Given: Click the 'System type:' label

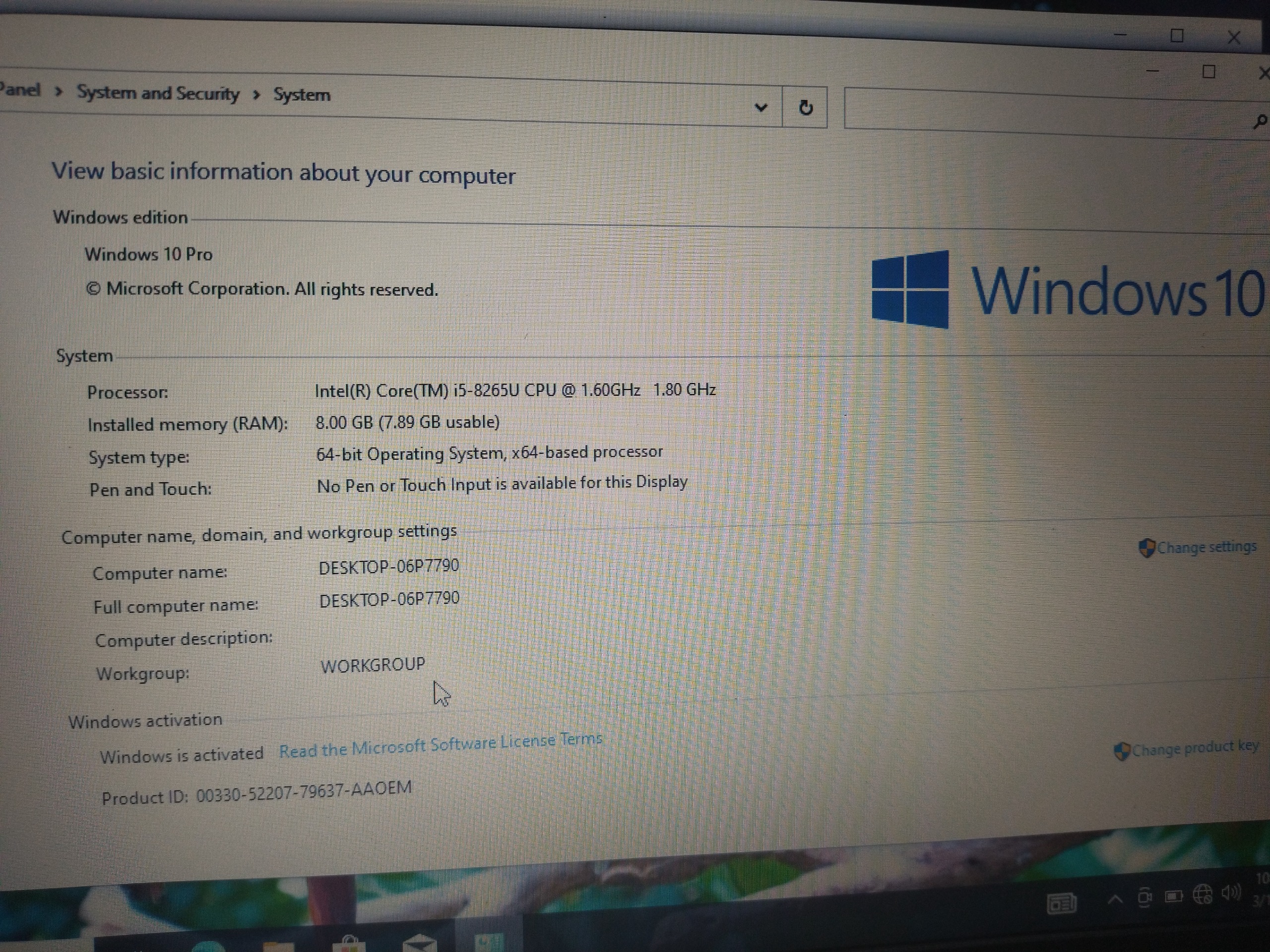Looking at the screenshot, I should coord(139,457).
